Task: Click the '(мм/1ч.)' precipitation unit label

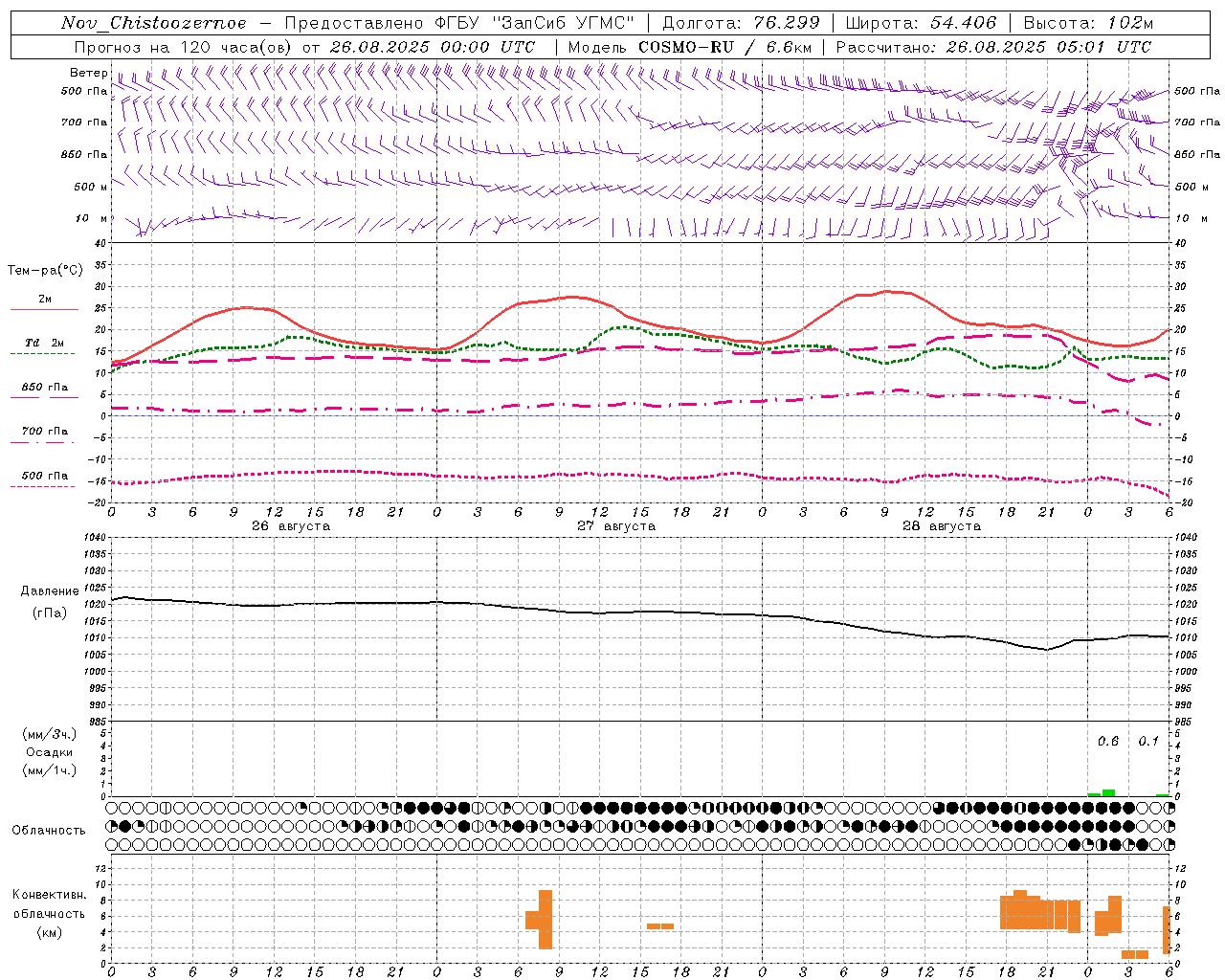Action: (x=50, y=770)
